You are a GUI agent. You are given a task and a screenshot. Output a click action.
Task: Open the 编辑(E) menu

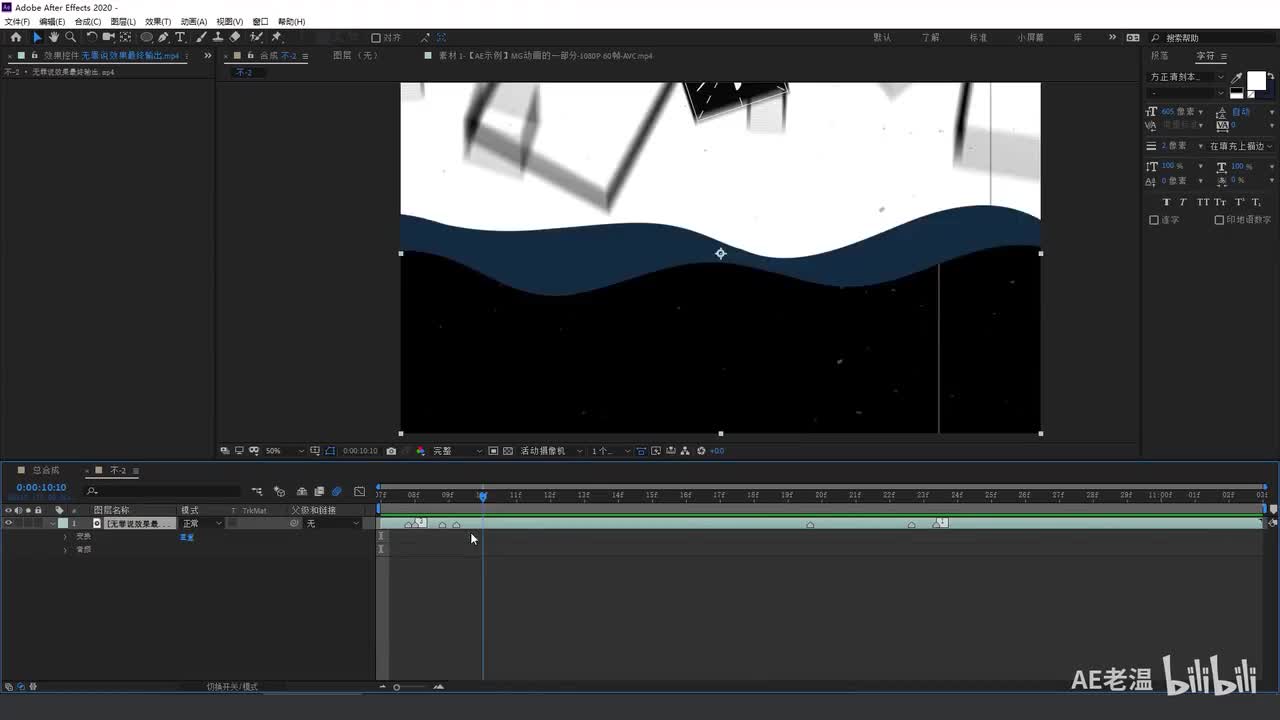point(52,21)
